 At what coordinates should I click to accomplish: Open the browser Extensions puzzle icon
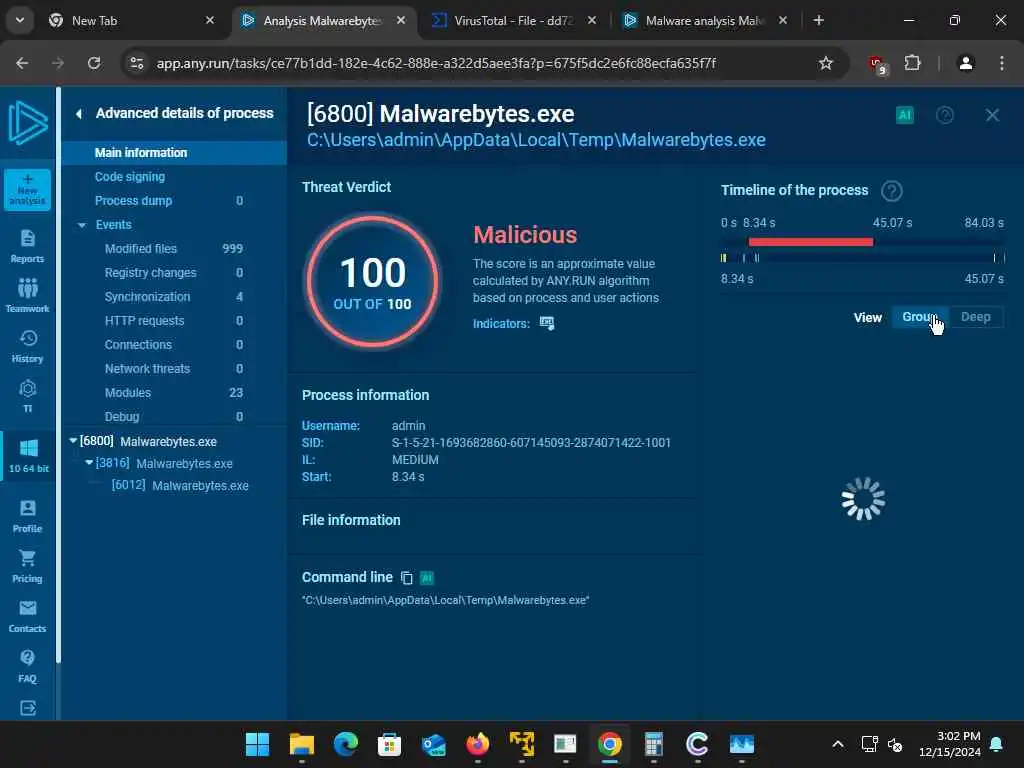pyautogui.click(x=912, y=63)
